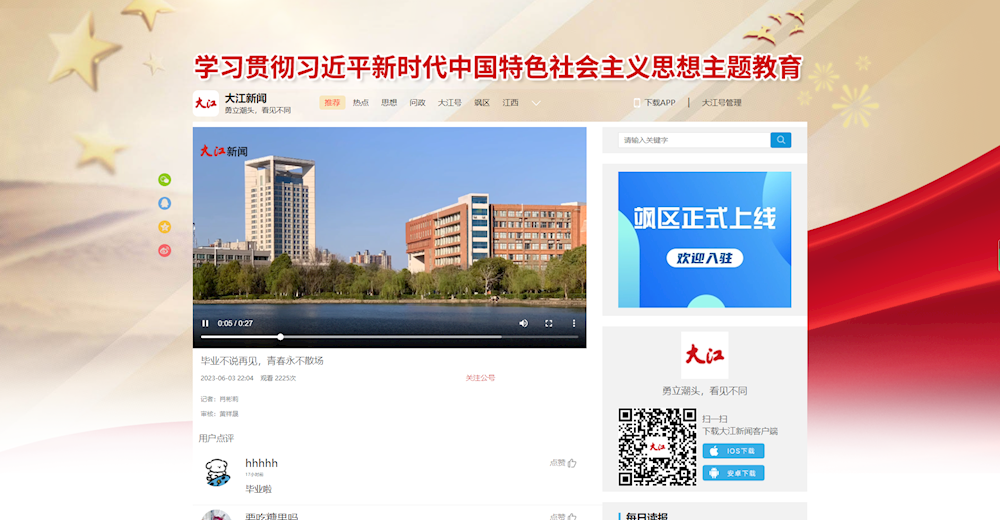The image size is (1000, 520).
Task: Share to Weibo sidebar icon
Action: click(x=165, y=251)
